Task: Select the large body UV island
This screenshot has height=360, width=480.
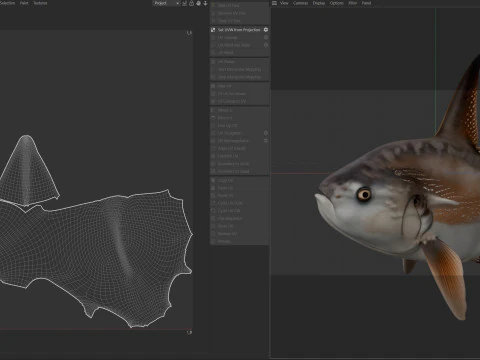Action: (x=97, y=257)
